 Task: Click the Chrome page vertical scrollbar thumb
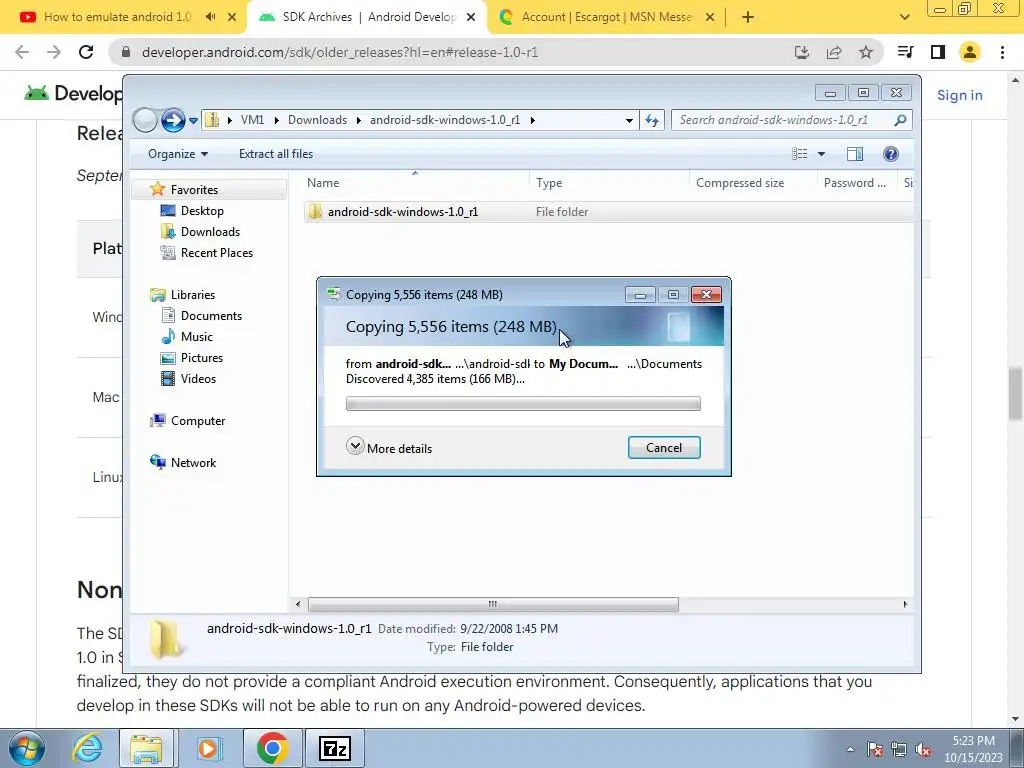pos(1015,394)
